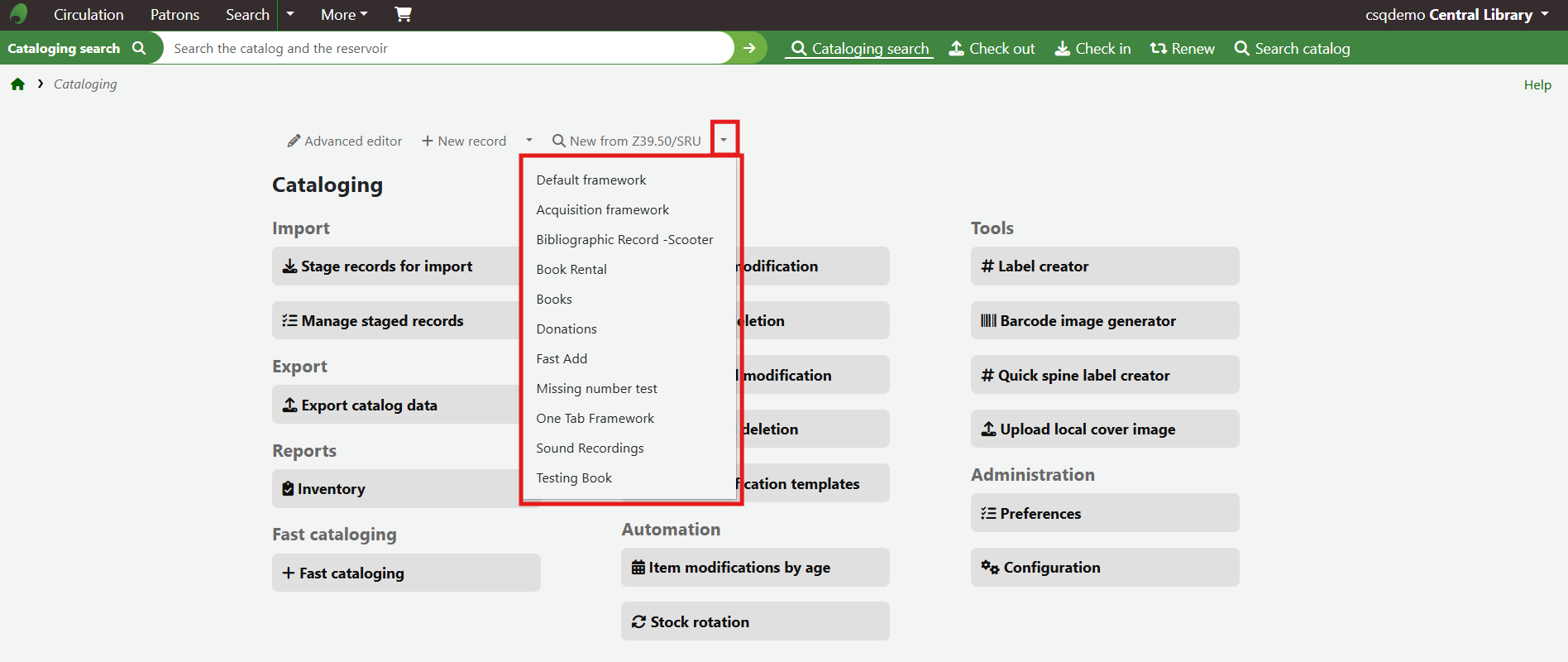Viewport: 1568px width, 662px height.
Task: Expand the More menu in top bar
Action: click(344, 15)
